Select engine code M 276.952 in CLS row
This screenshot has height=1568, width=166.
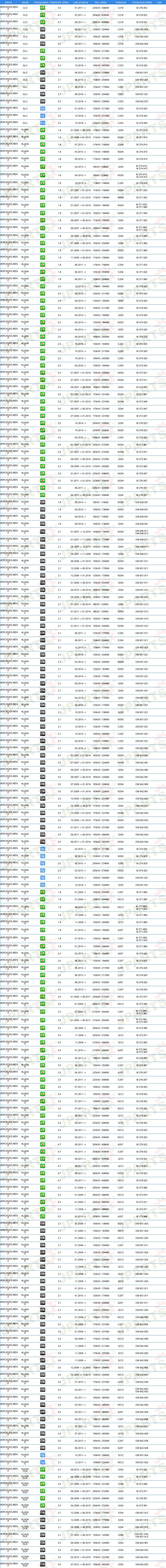(142, 7)
